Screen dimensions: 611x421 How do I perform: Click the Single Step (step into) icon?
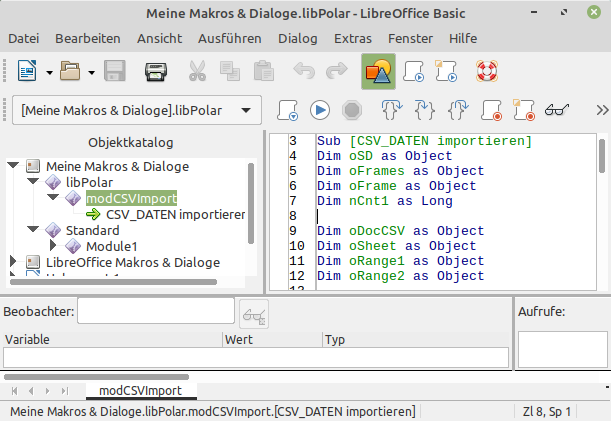coord(424,110)
